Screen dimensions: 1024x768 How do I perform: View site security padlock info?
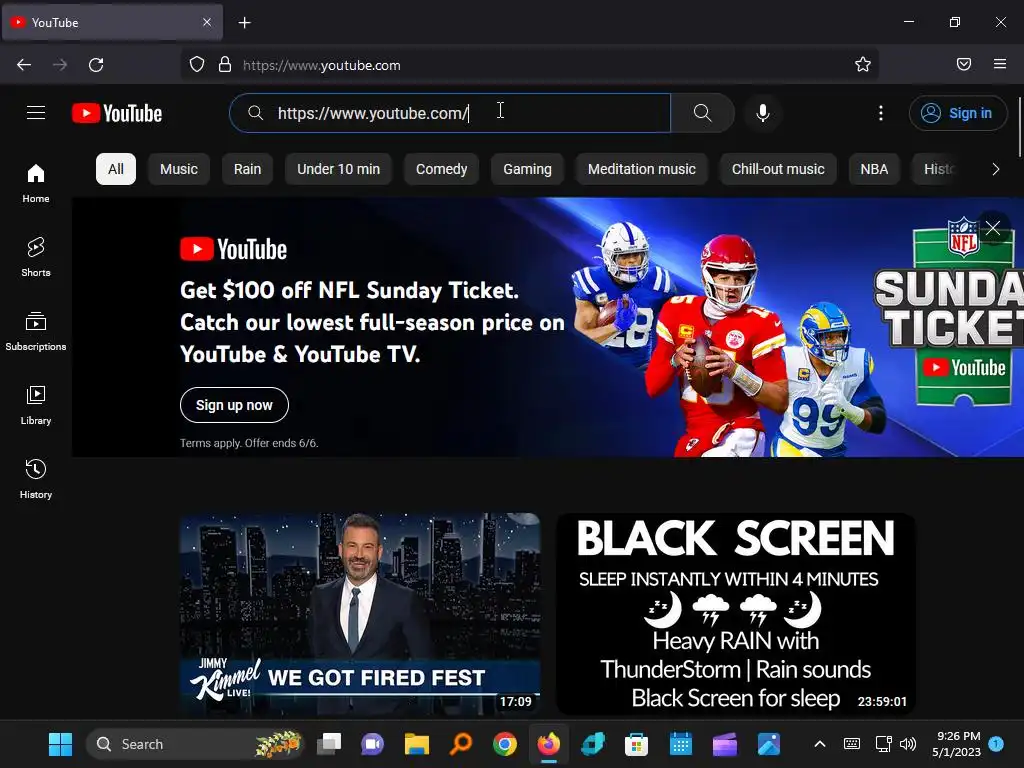(x=225, y=65)
